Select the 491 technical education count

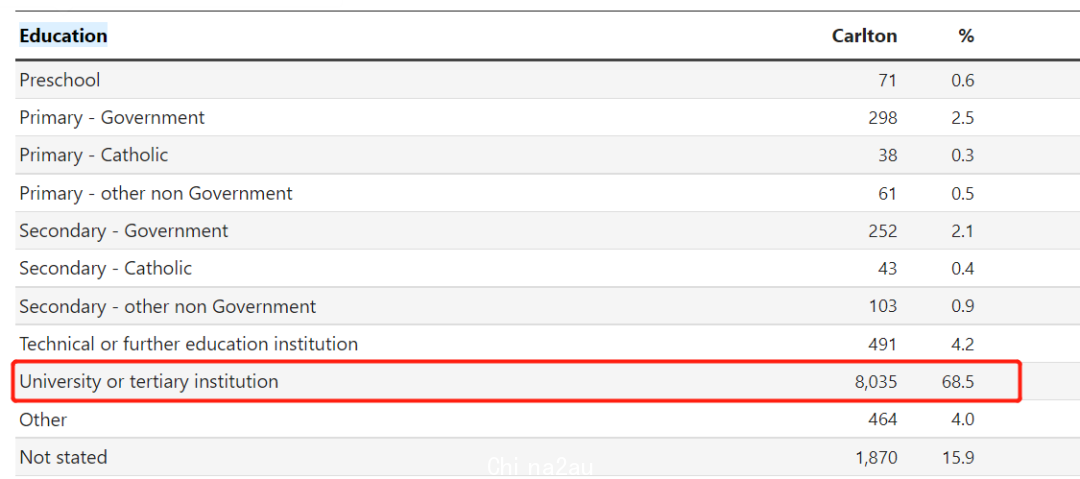tap(883, 343)
